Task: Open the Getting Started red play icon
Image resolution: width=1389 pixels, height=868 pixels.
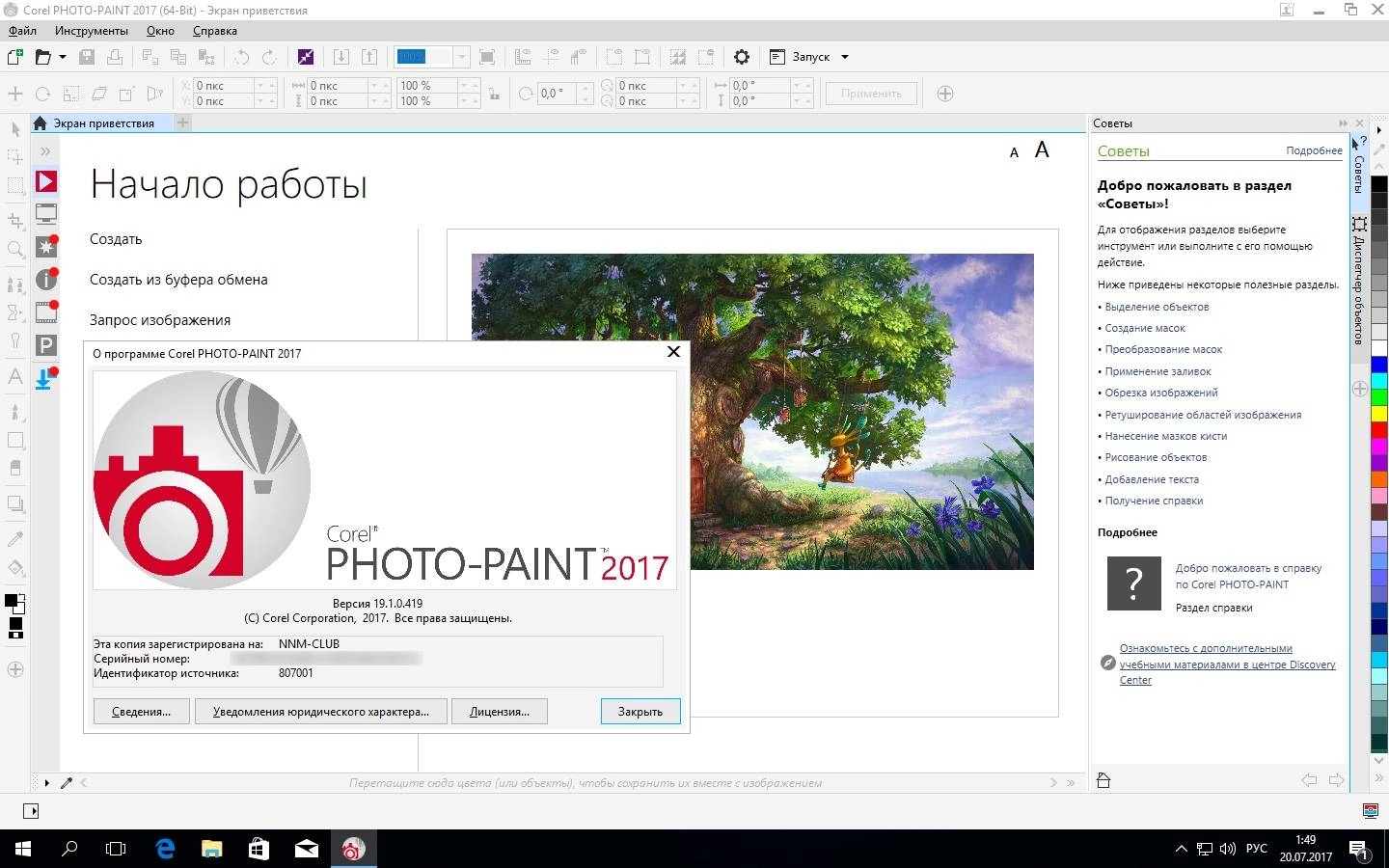Action: (45, 181)
